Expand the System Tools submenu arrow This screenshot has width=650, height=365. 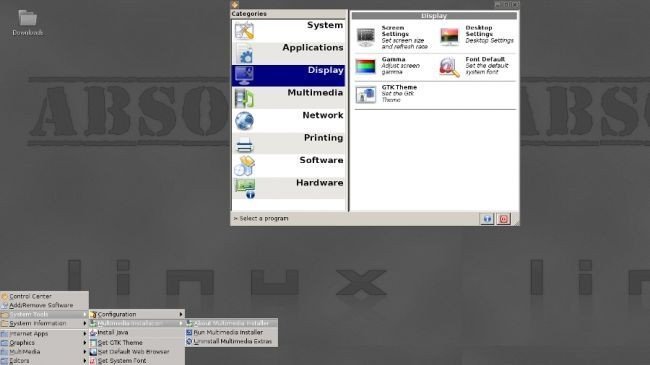(x=85, y=314)
